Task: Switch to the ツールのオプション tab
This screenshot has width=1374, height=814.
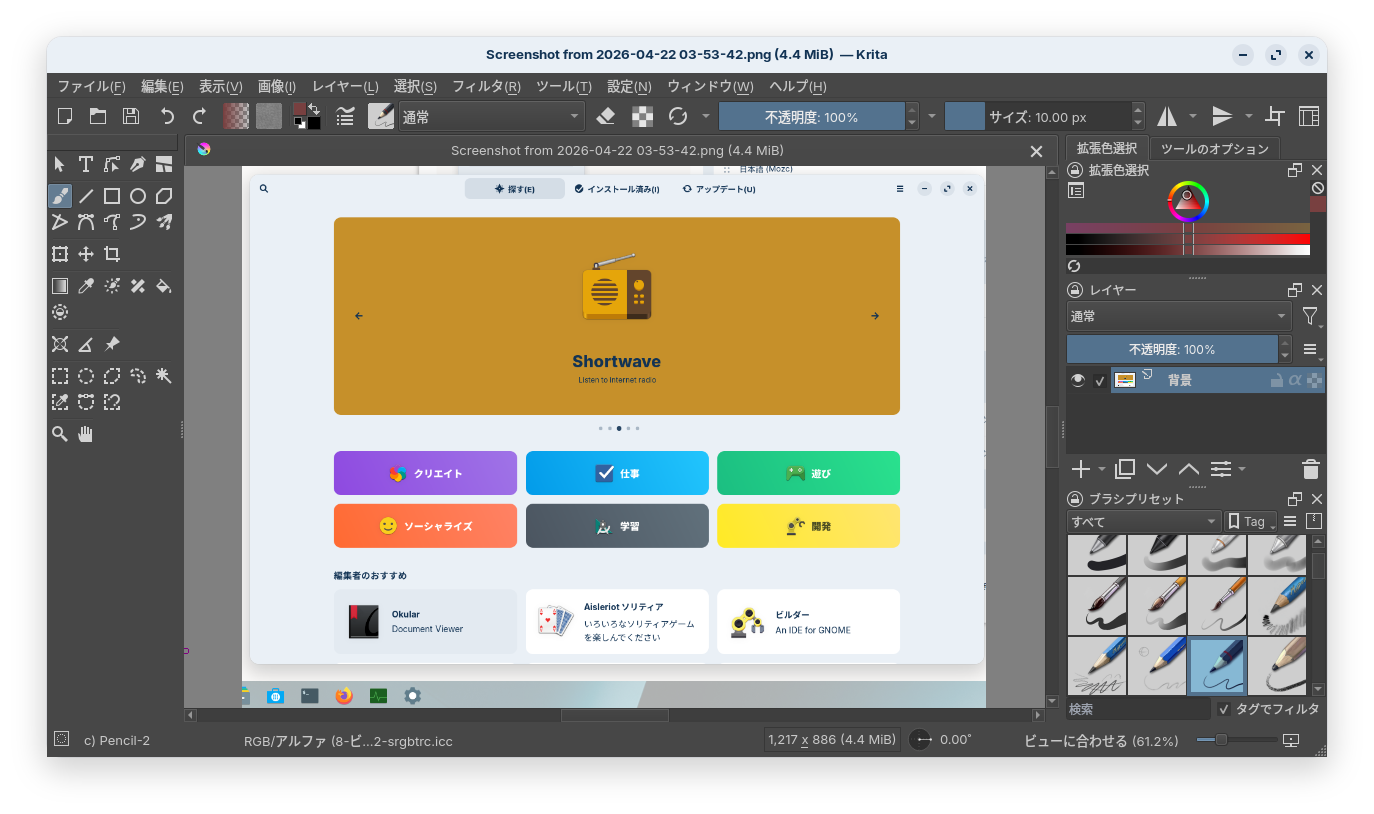Action: (1214, 149)
